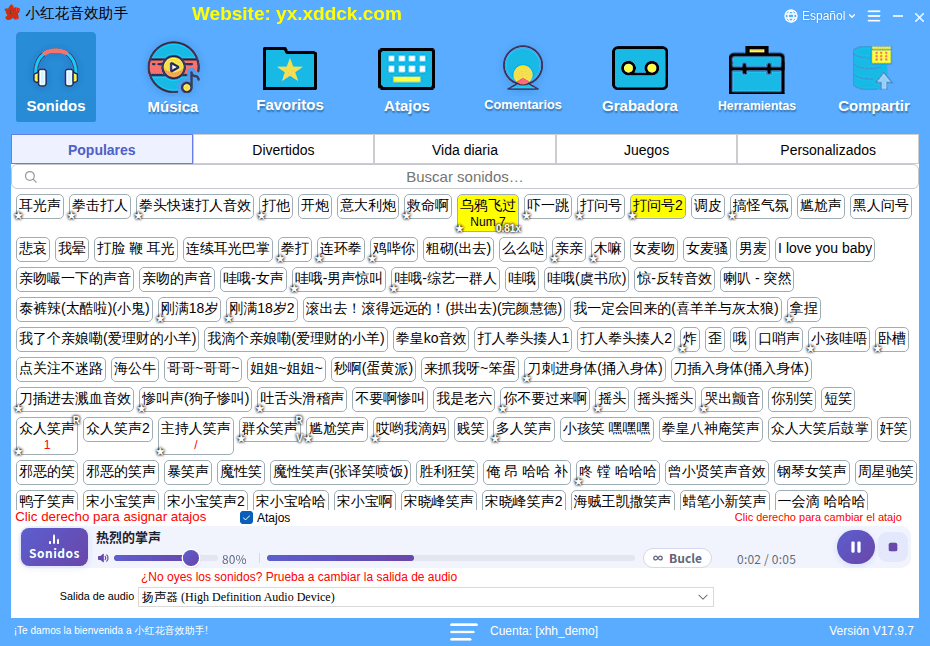This screenshot has height=646, width=930.
Task: Open the Música section
Action: [x=173, y=77]
